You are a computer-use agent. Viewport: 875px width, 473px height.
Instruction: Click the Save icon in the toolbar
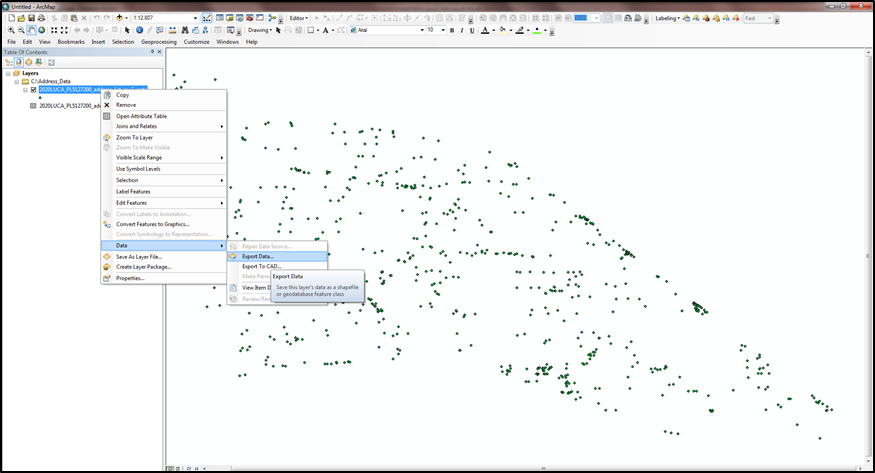(30, 18)
